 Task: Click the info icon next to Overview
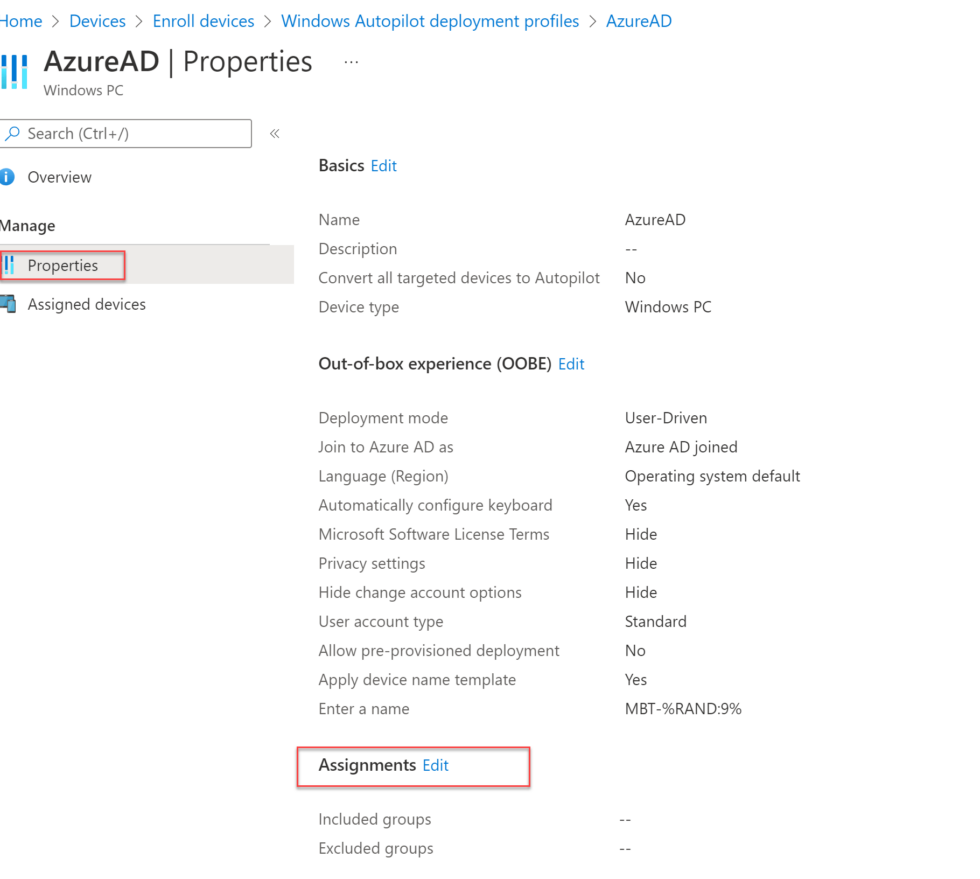pyautogui.click(x=10, y=177)
